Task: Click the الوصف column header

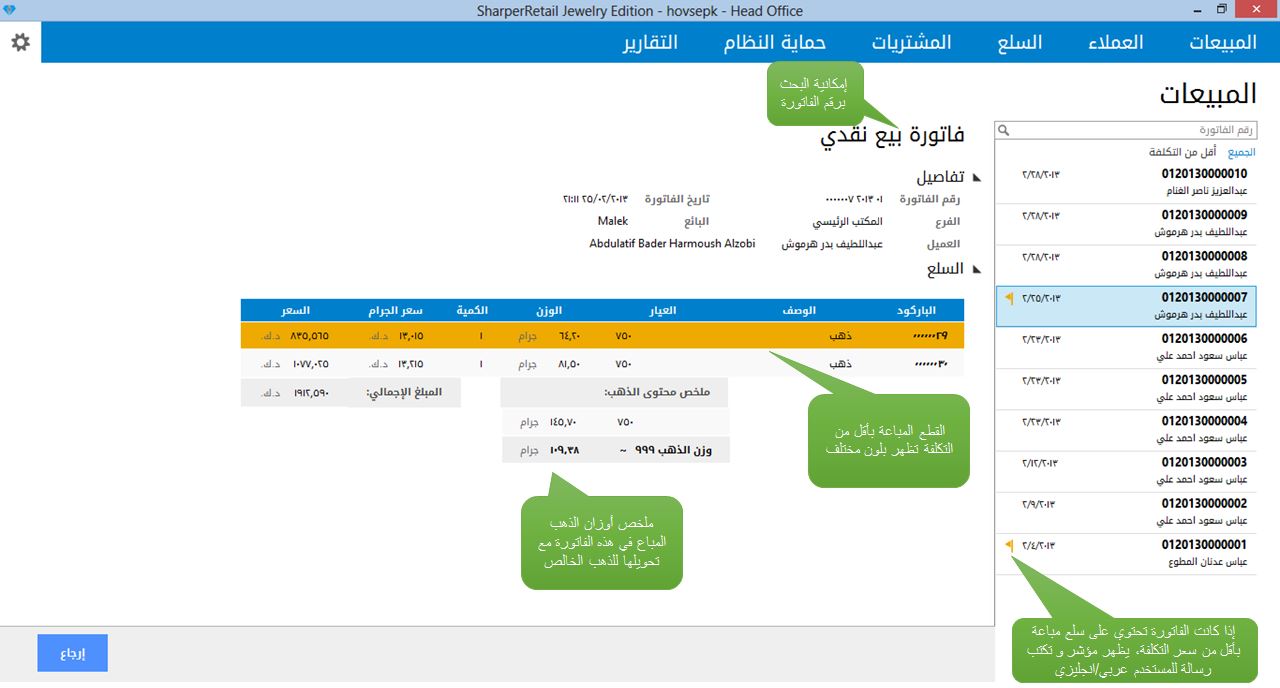Action: coord(799,310)
